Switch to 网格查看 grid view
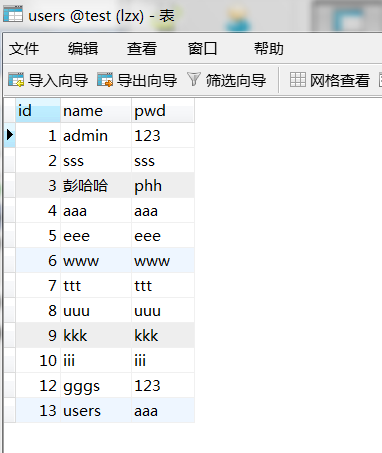 (x=330, y=80)
